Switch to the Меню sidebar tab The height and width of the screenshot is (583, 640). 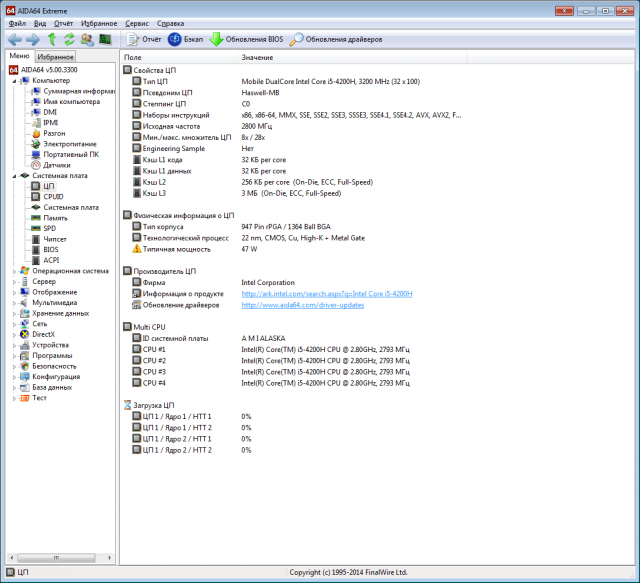(x=20, y=56)
